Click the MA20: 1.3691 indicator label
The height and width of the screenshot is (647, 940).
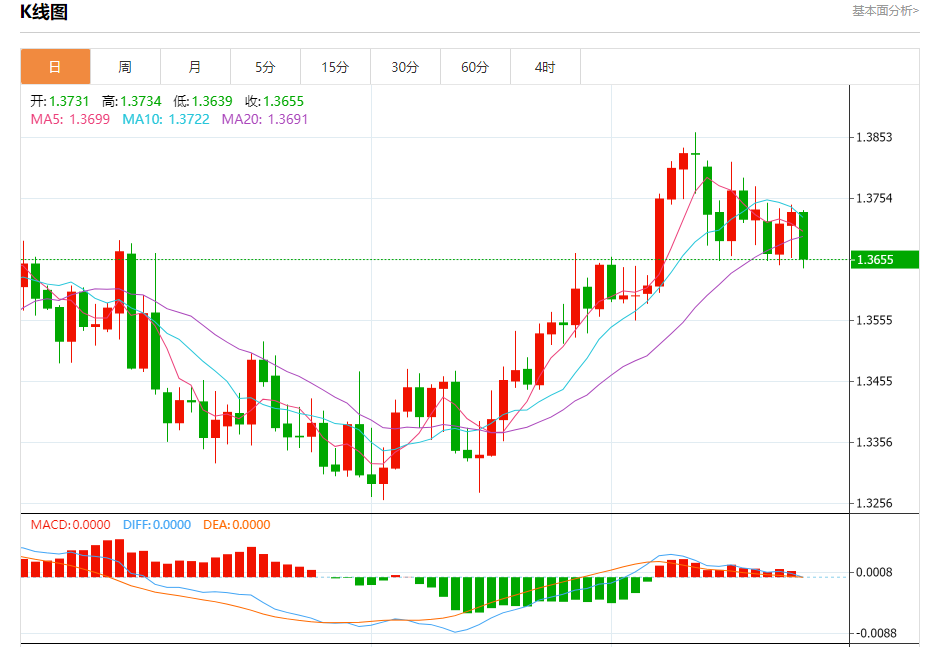click(265, 119)
